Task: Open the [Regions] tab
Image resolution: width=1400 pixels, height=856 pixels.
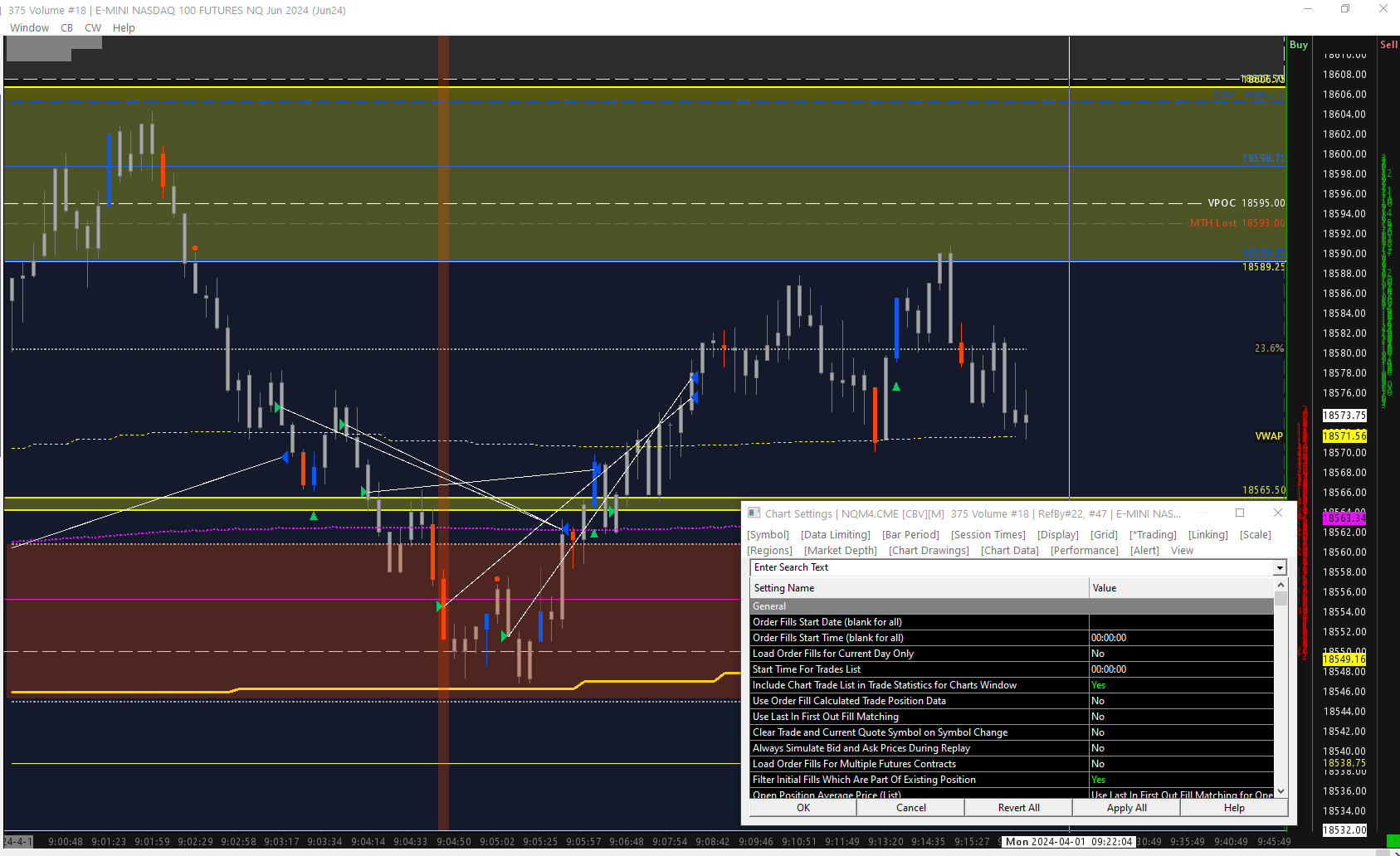Action: pyautogui.click(x=769, y=551)
